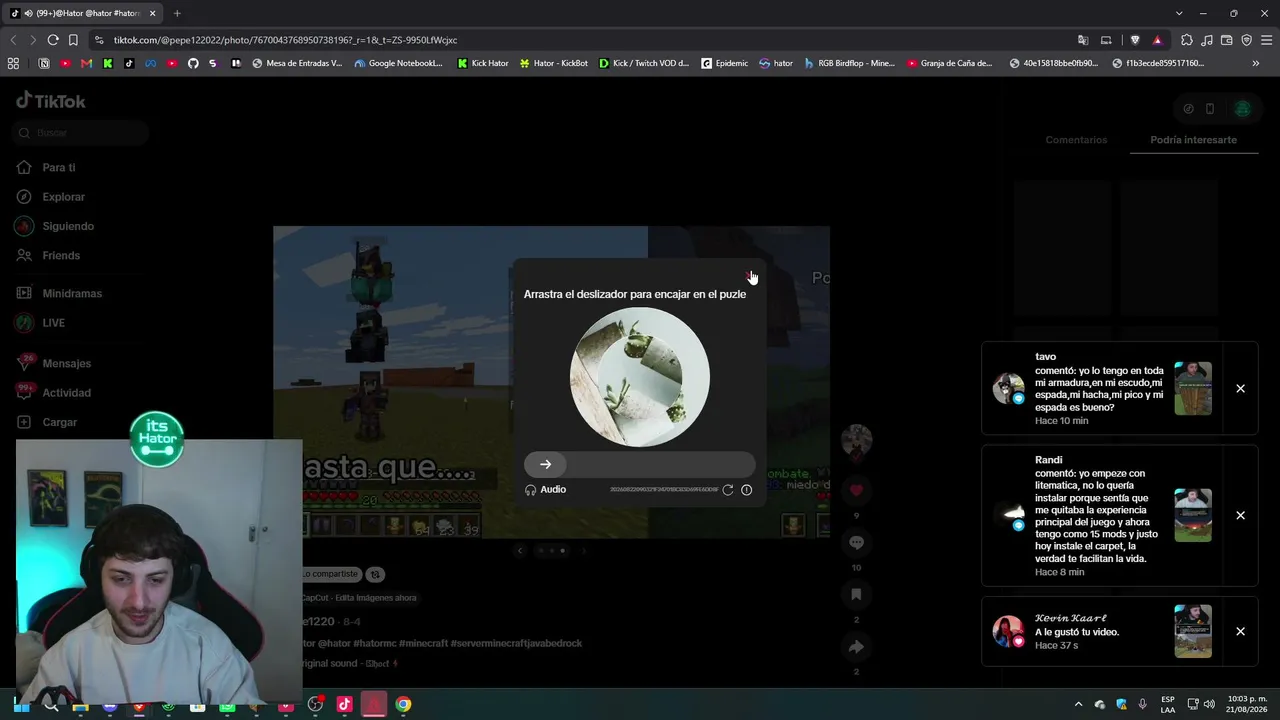Open GitHub bookmark icon
Image resolution: width=1280 pixels, height=720 pixels.
coord(193,63)
